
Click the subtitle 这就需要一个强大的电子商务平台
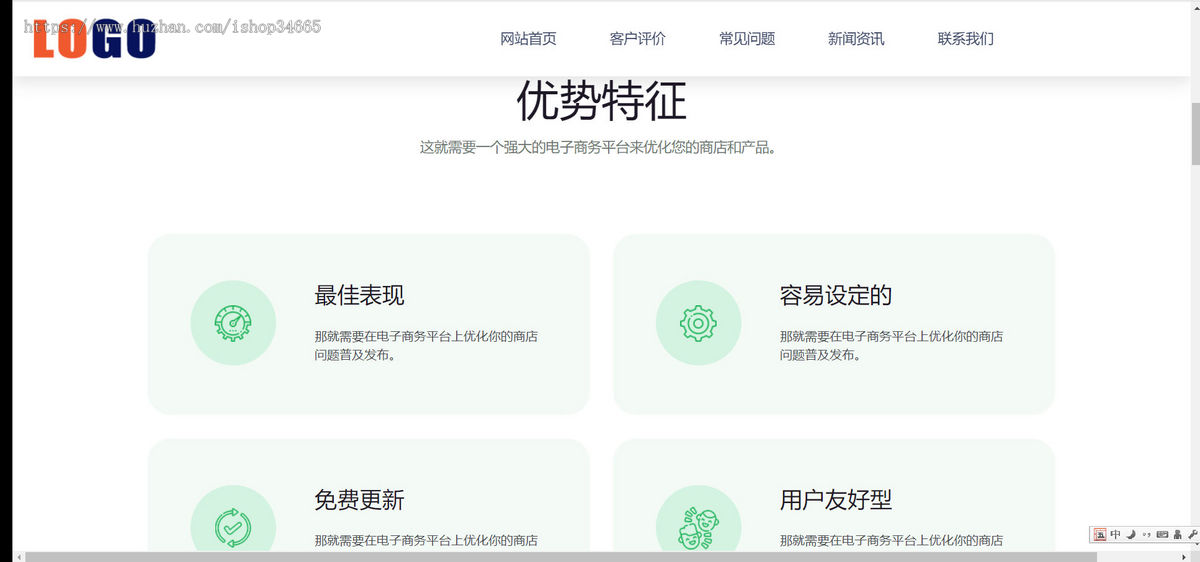pos(599,147)
